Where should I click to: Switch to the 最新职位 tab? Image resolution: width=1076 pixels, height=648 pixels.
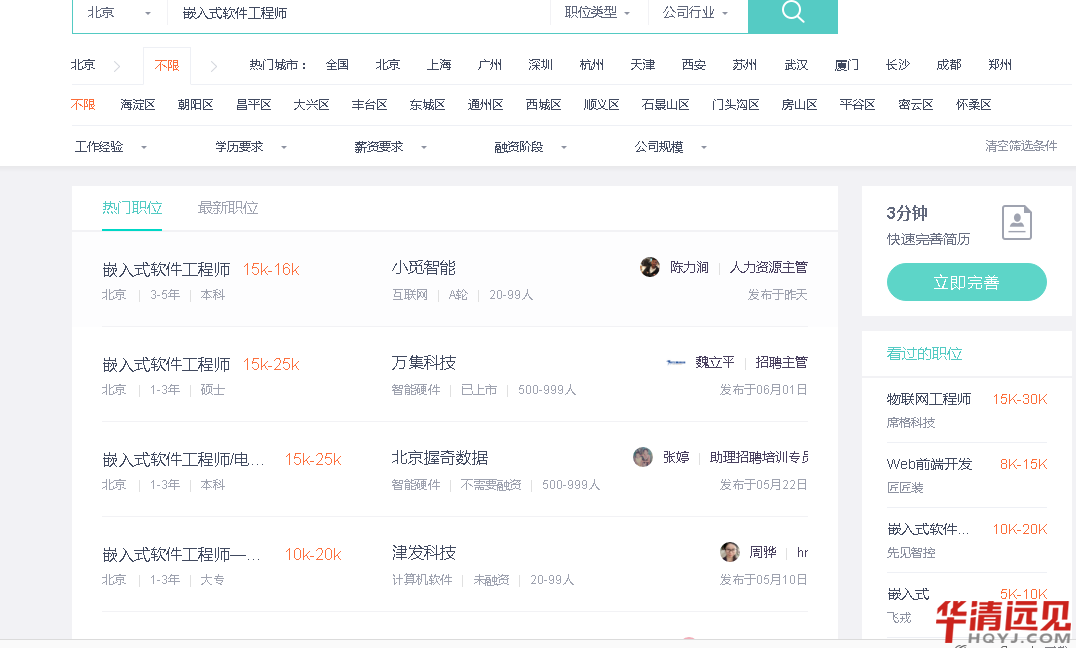pos(228,208)
